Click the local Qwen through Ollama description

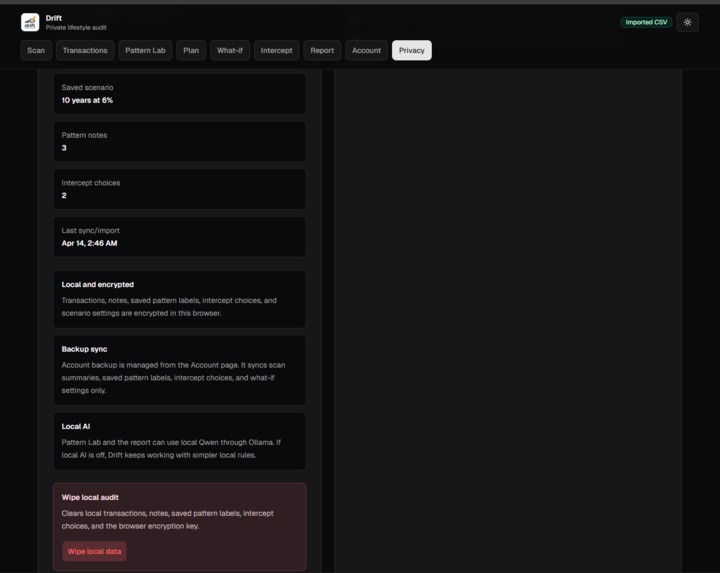[x=171, y=449]
